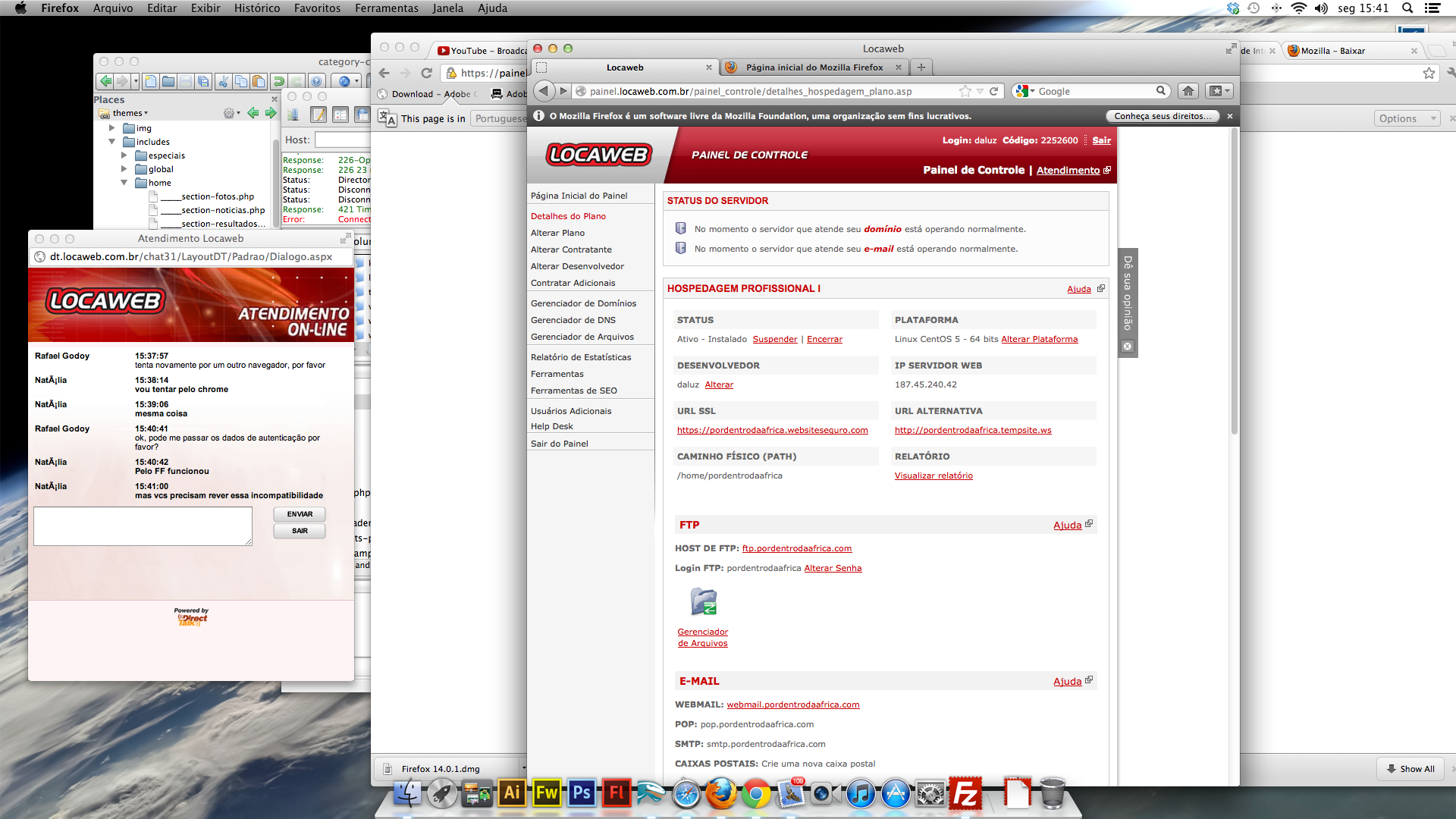Image resolution: width=1456 pixels, height=819 pixels.
Task: Click the chat message text box
Action: [x=143, y=526]
